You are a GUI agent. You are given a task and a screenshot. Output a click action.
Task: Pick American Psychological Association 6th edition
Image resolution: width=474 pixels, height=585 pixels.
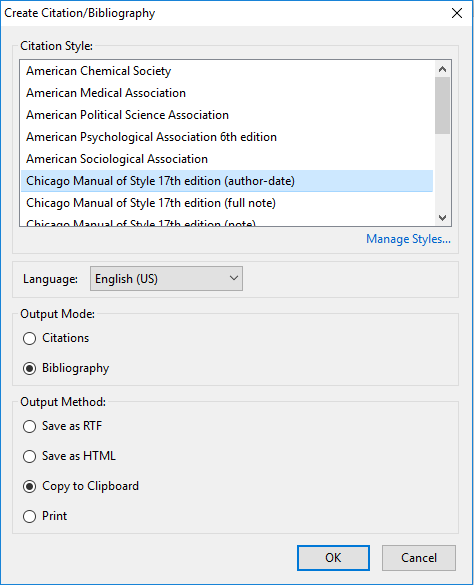click(x=227, y=137)
